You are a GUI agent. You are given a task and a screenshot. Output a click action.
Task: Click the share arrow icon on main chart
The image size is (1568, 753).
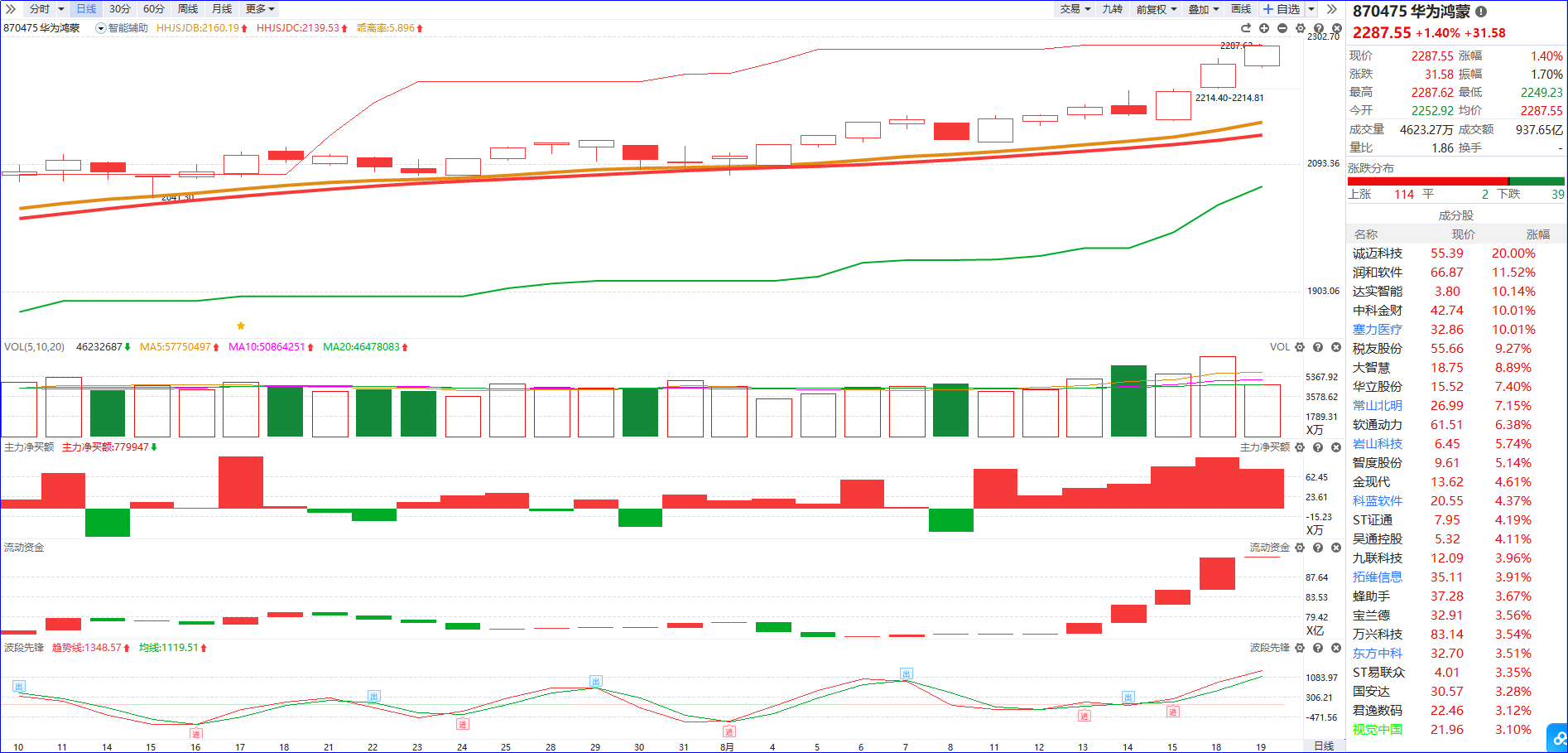coord(1246,28)
